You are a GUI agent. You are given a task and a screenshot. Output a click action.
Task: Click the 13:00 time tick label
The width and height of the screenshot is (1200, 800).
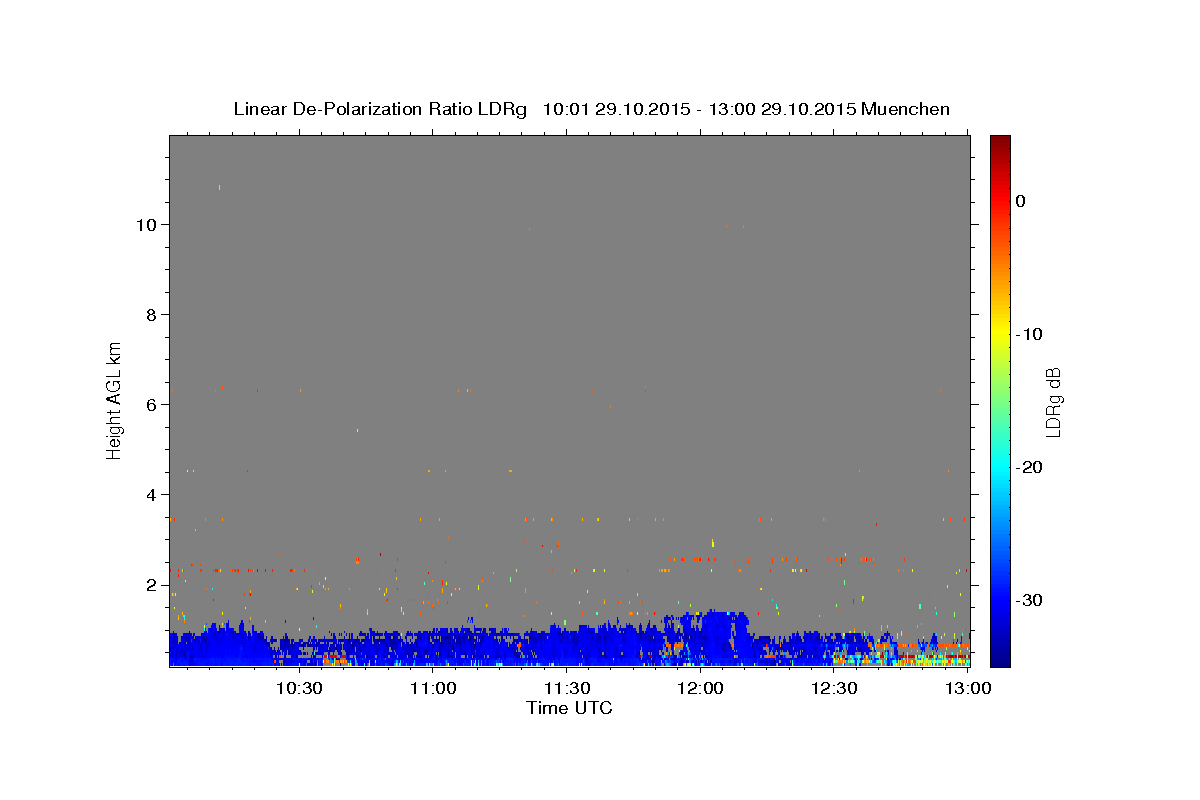pyautogui.click(x=968, y=689)
